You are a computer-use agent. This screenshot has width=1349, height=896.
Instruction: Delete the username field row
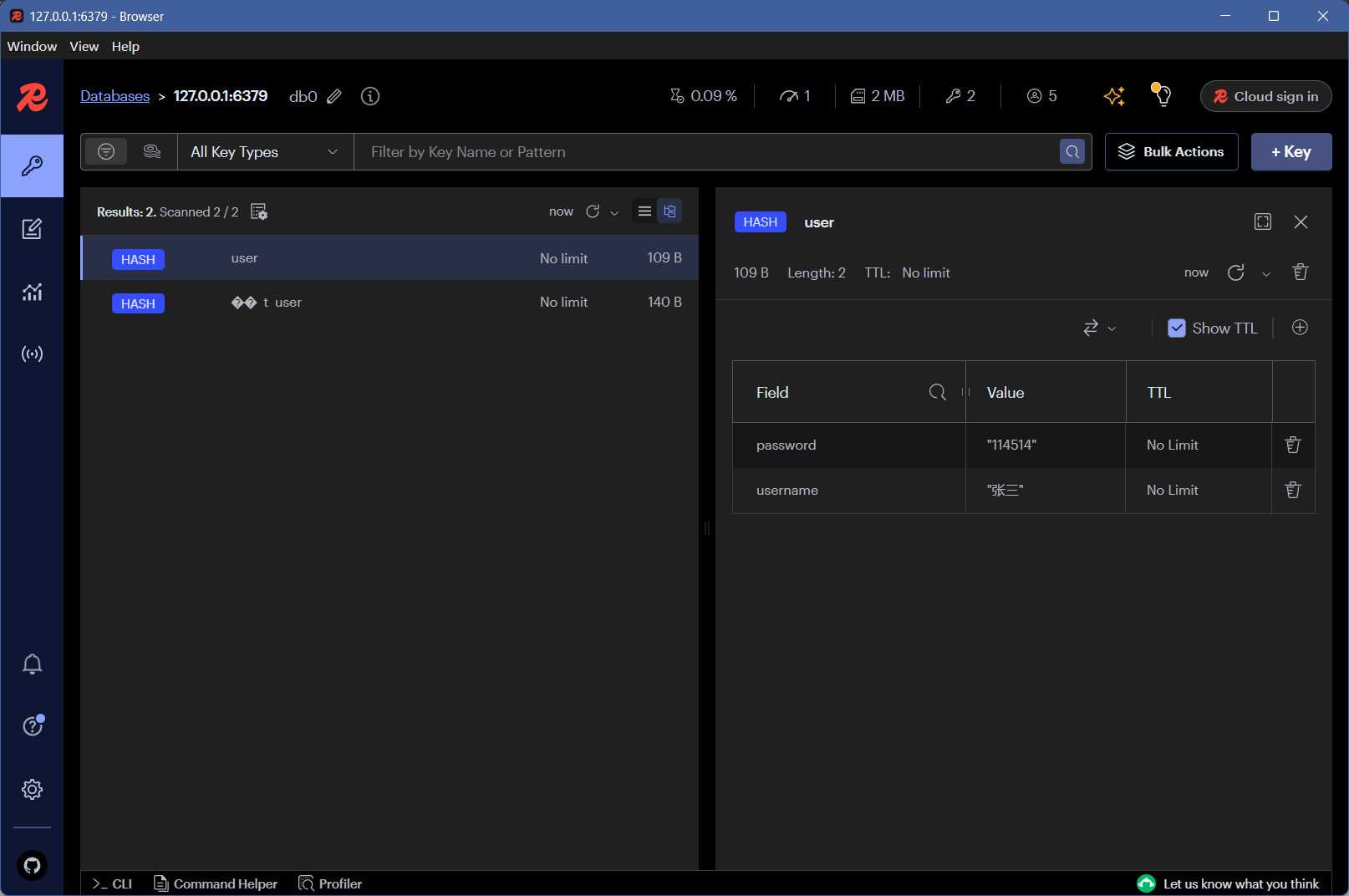(1293, 490)
